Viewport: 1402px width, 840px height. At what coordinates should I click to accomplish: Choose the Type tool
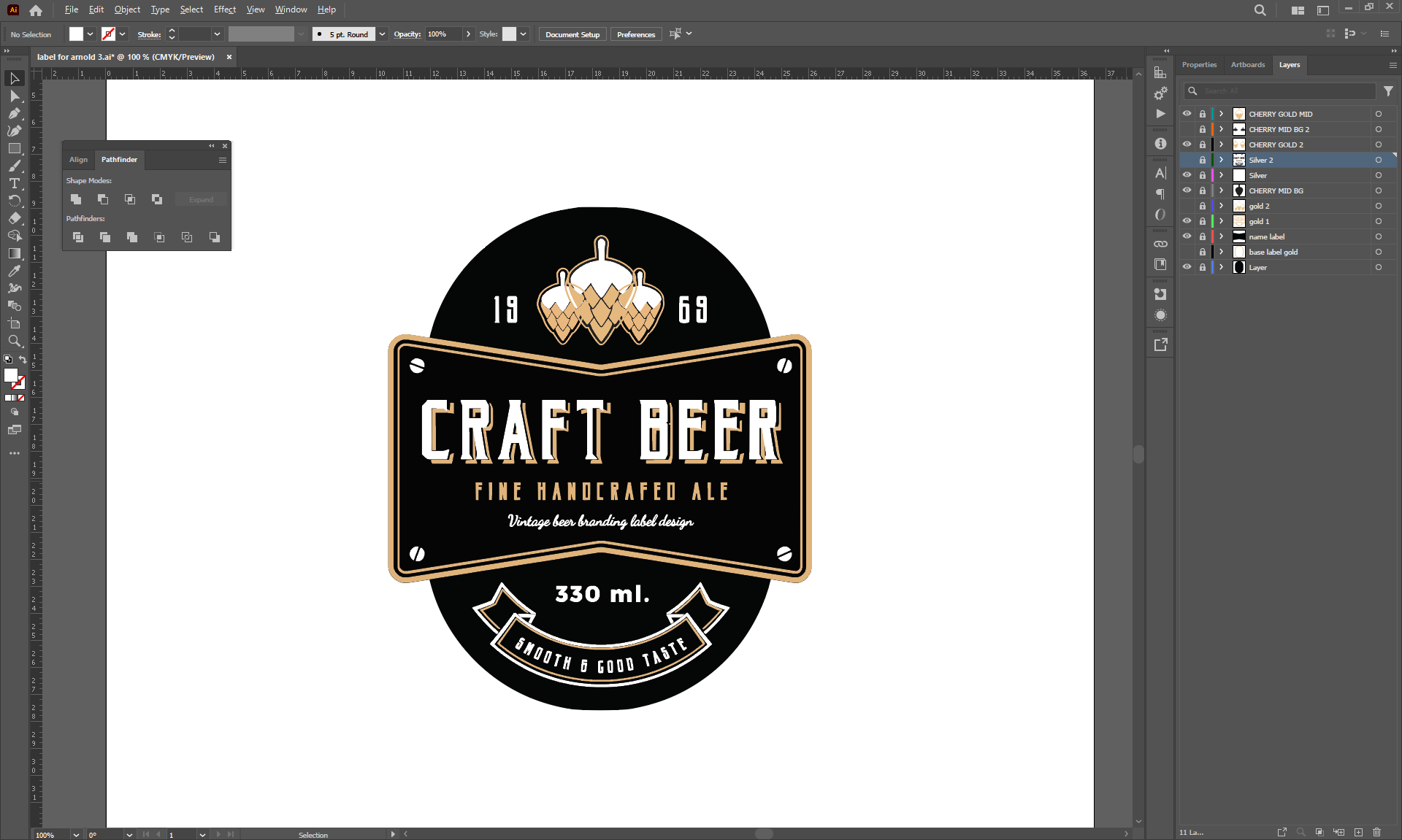pos(15,183)
